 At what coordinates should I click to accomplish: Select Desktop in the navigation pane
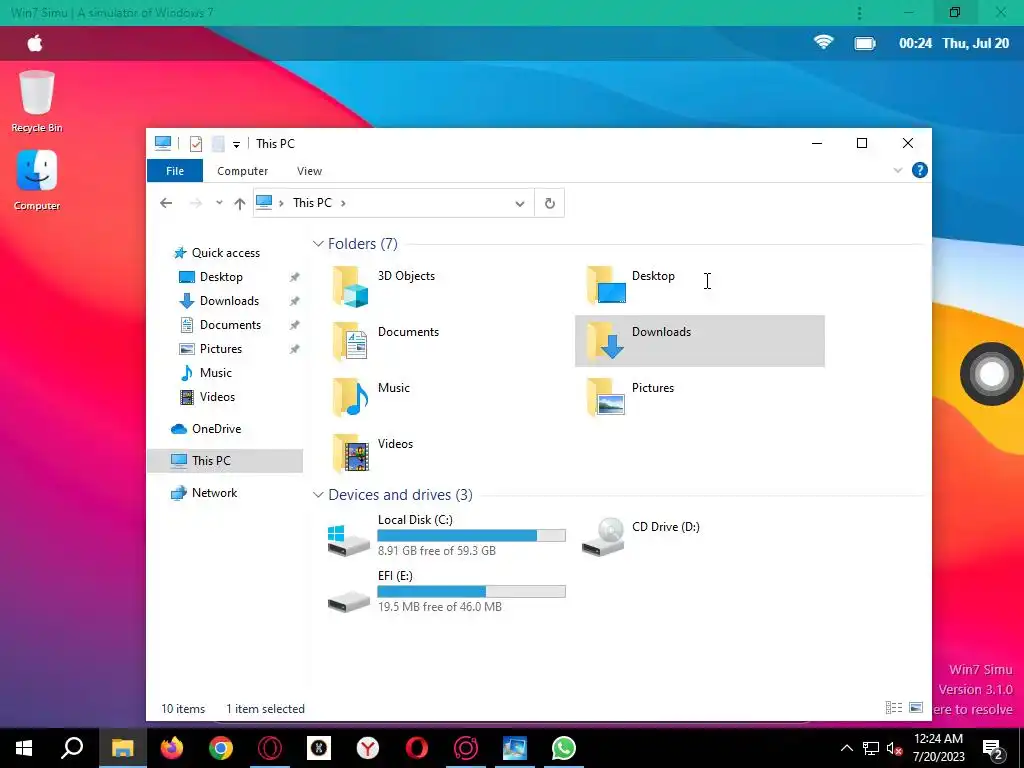(221, 277)
